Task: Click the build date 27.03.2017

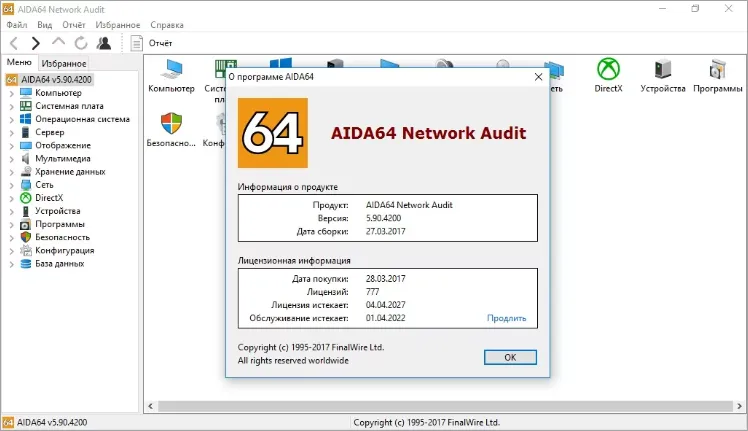Action: tap(385, 231)
